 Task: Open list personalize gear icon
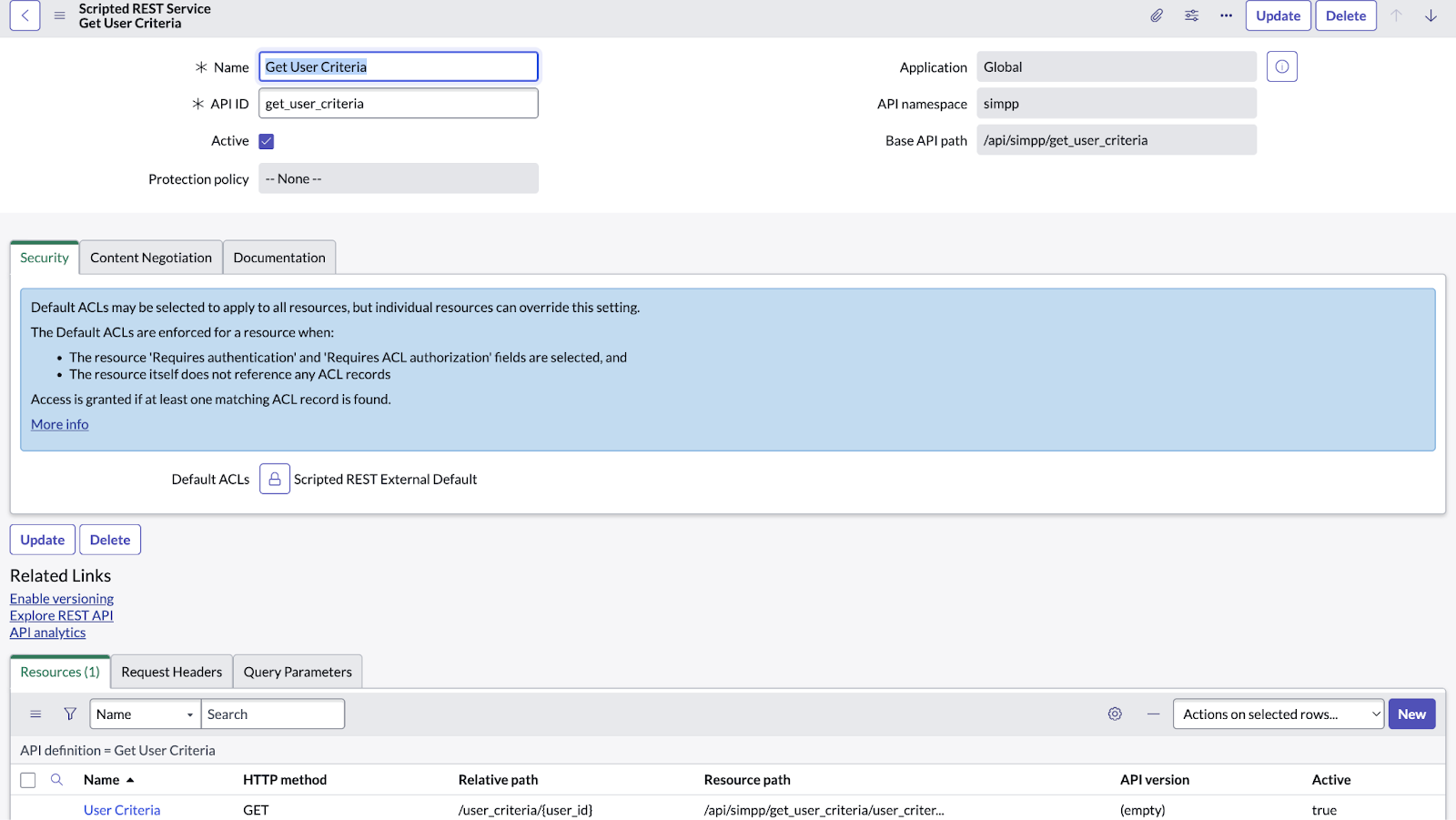pyautogui.click(x=1115, y=714)
